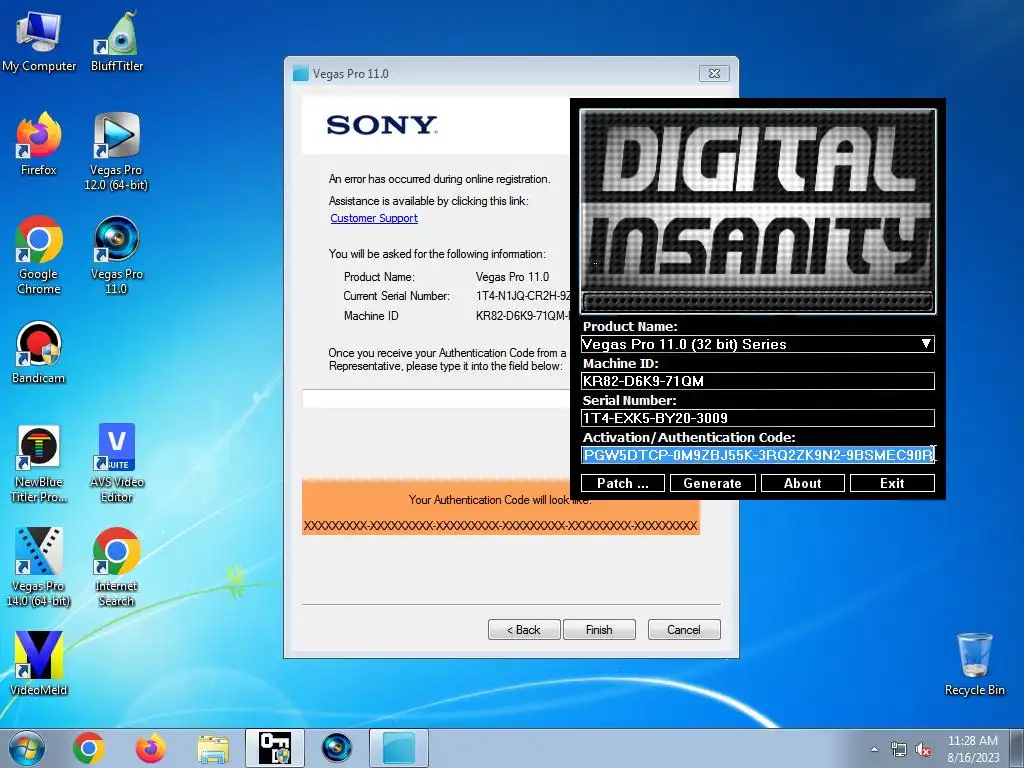Open the muted volume tray icon
The image size is (1024, 768).
923,750
